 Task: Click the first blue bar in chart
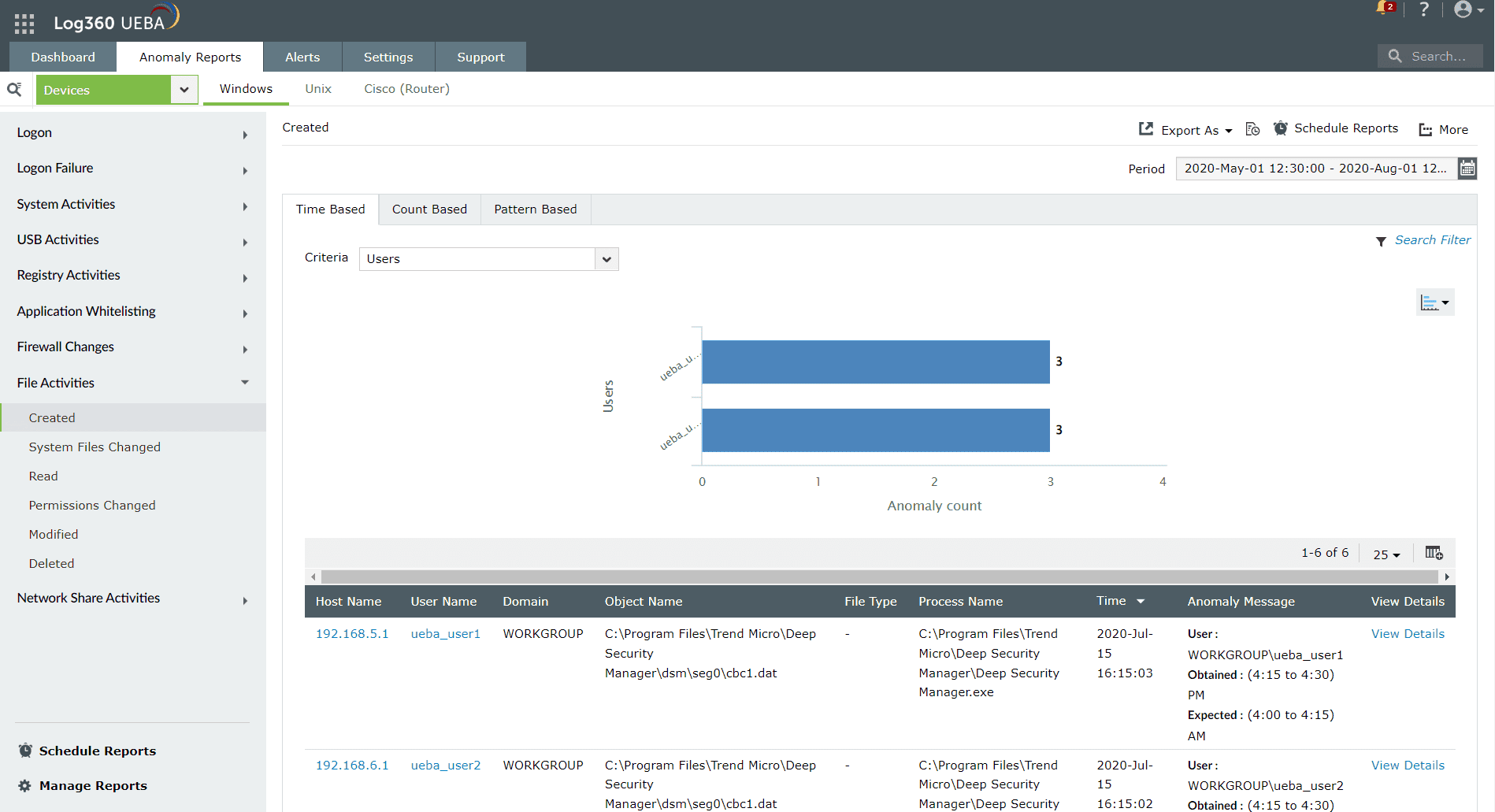click(x=875, y=362)
